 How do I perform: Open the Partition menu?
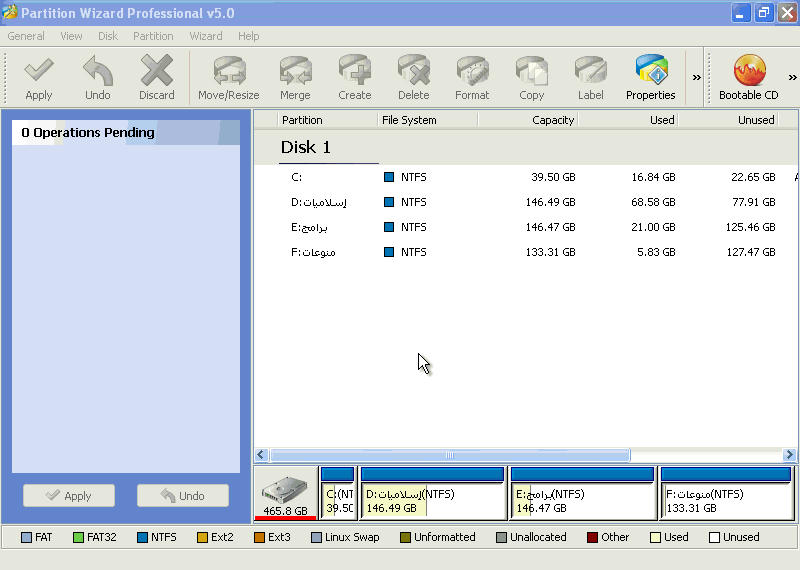[153, 36]
